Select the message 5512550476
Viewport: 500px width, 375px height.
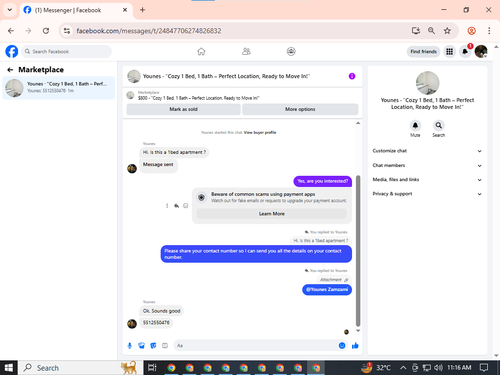click(156, 323)
